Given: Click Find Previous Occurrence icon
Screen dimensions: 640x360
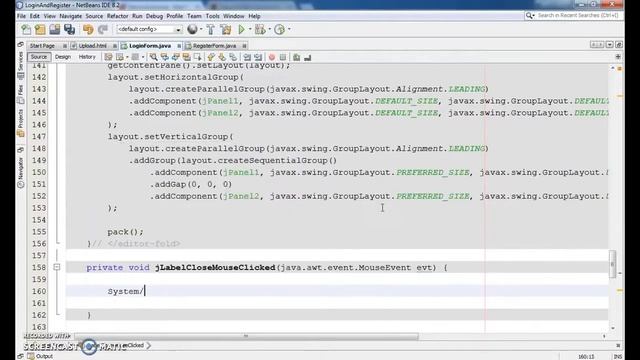Looking at the screenshot, I should pos(164,57).
